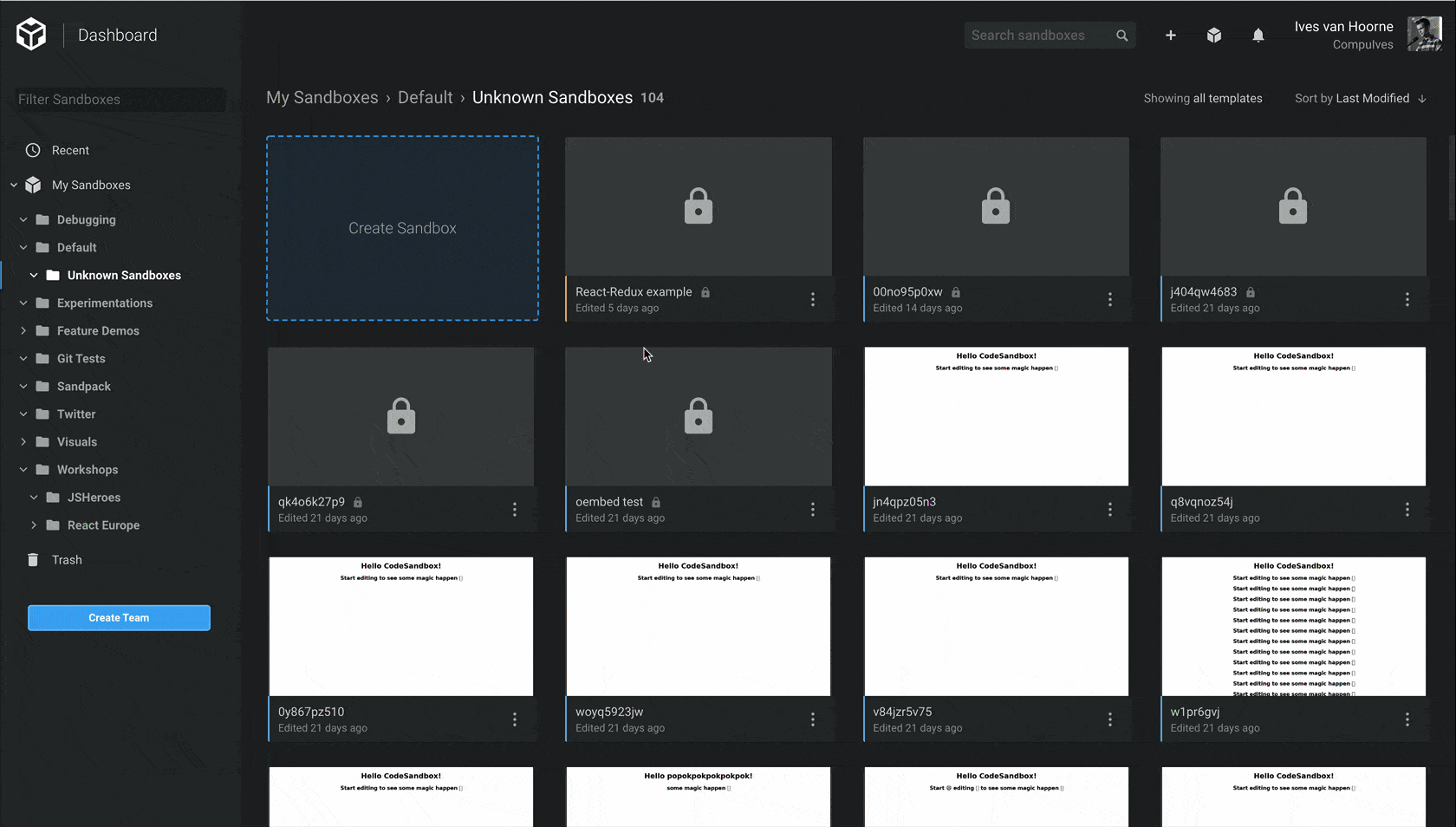Screen dimensions: 1456x827
Task: Select Recent with the clock icon
Action: (x=69, y=150)
